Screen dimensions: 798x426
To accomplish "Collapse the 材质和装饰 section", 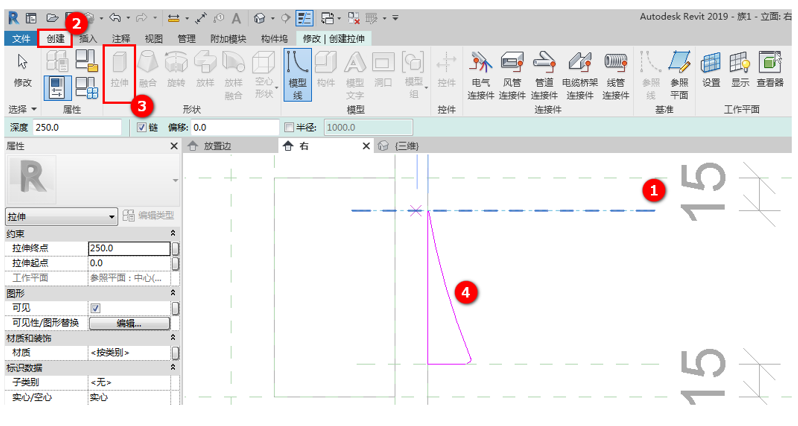I will coord(173,337).
